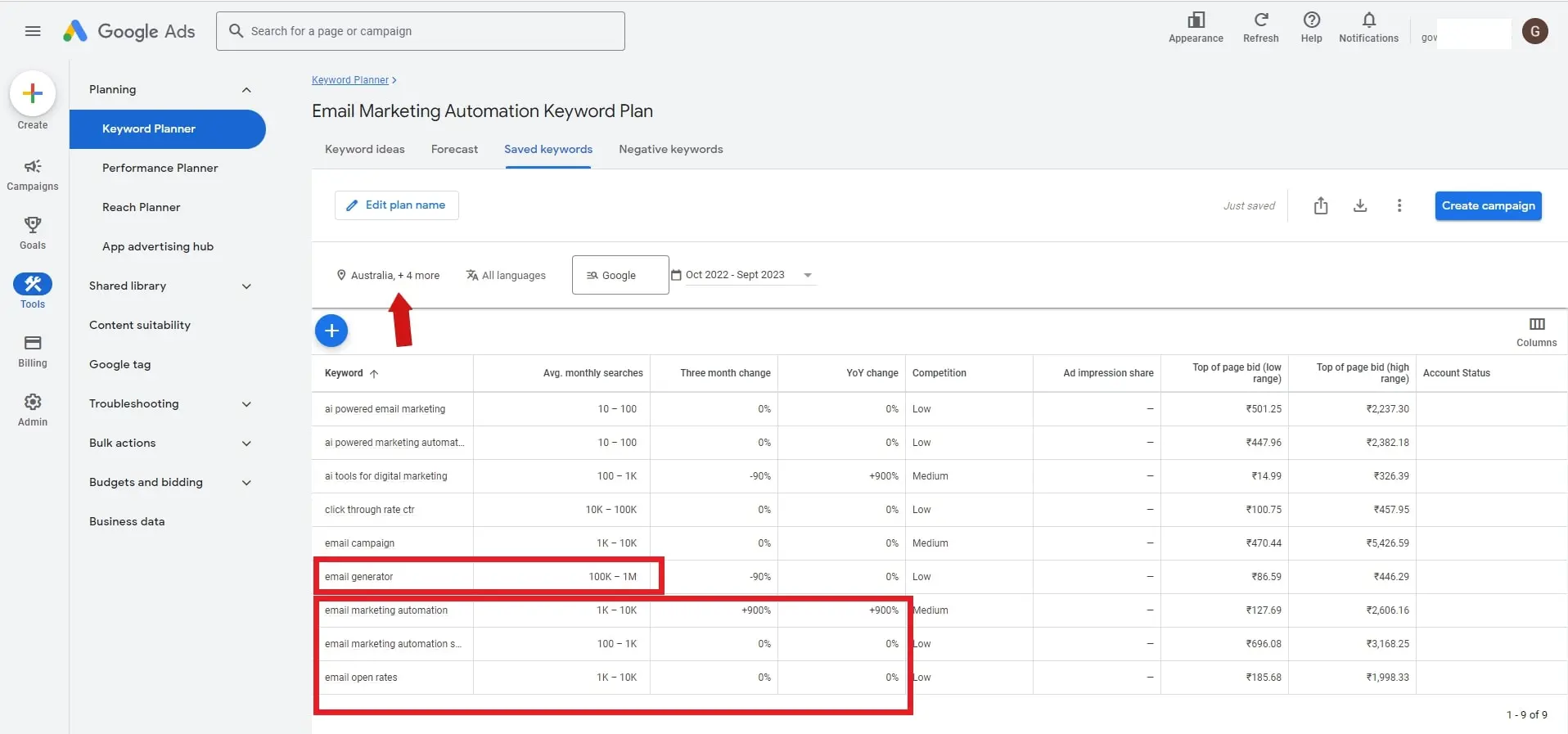Image resolution: width=1568 pixels, height=734 pixels.
Task: Click the Create campaign button
Action: (1488, 206)
